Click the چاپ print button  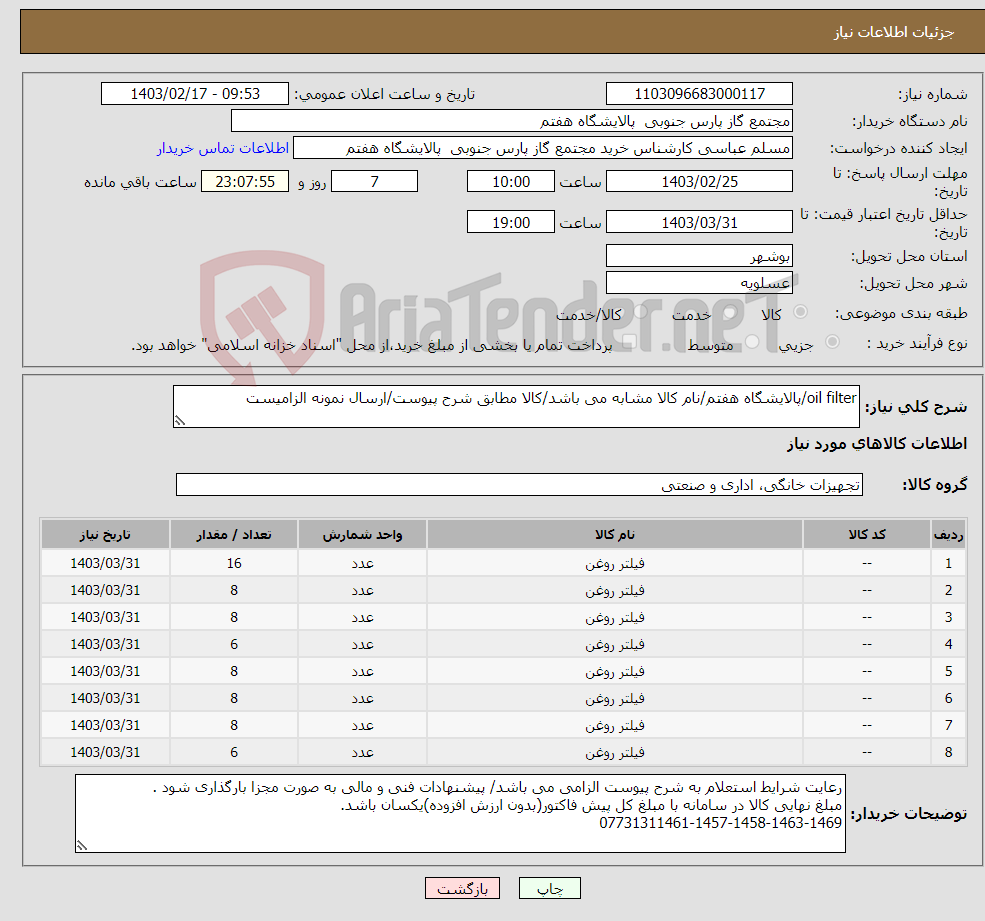click(550, 888)
